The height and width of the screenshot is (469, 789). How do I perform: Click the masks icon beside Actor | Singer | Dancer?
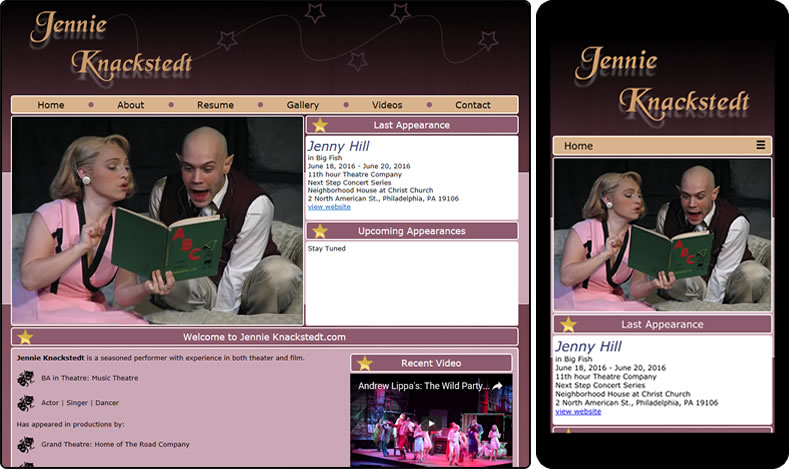(26, 403)
